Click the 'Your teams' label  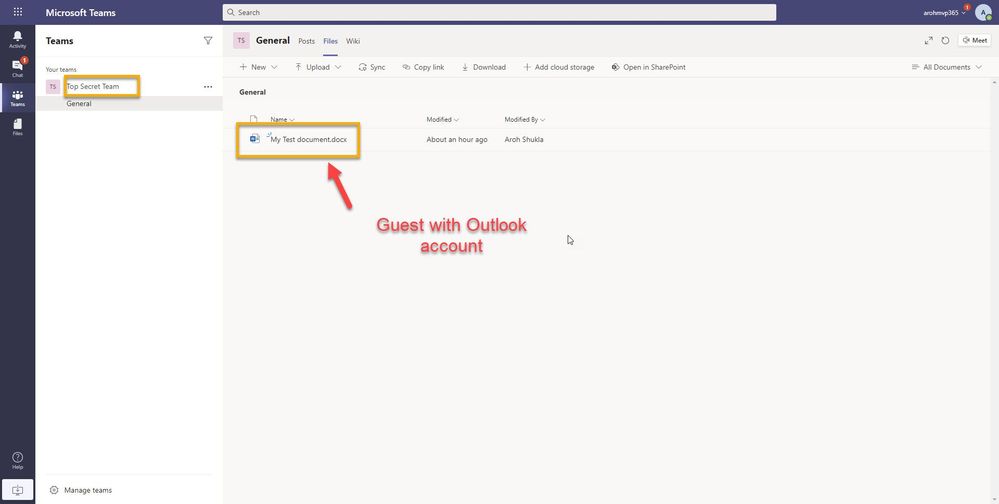[x=61, y=69]
